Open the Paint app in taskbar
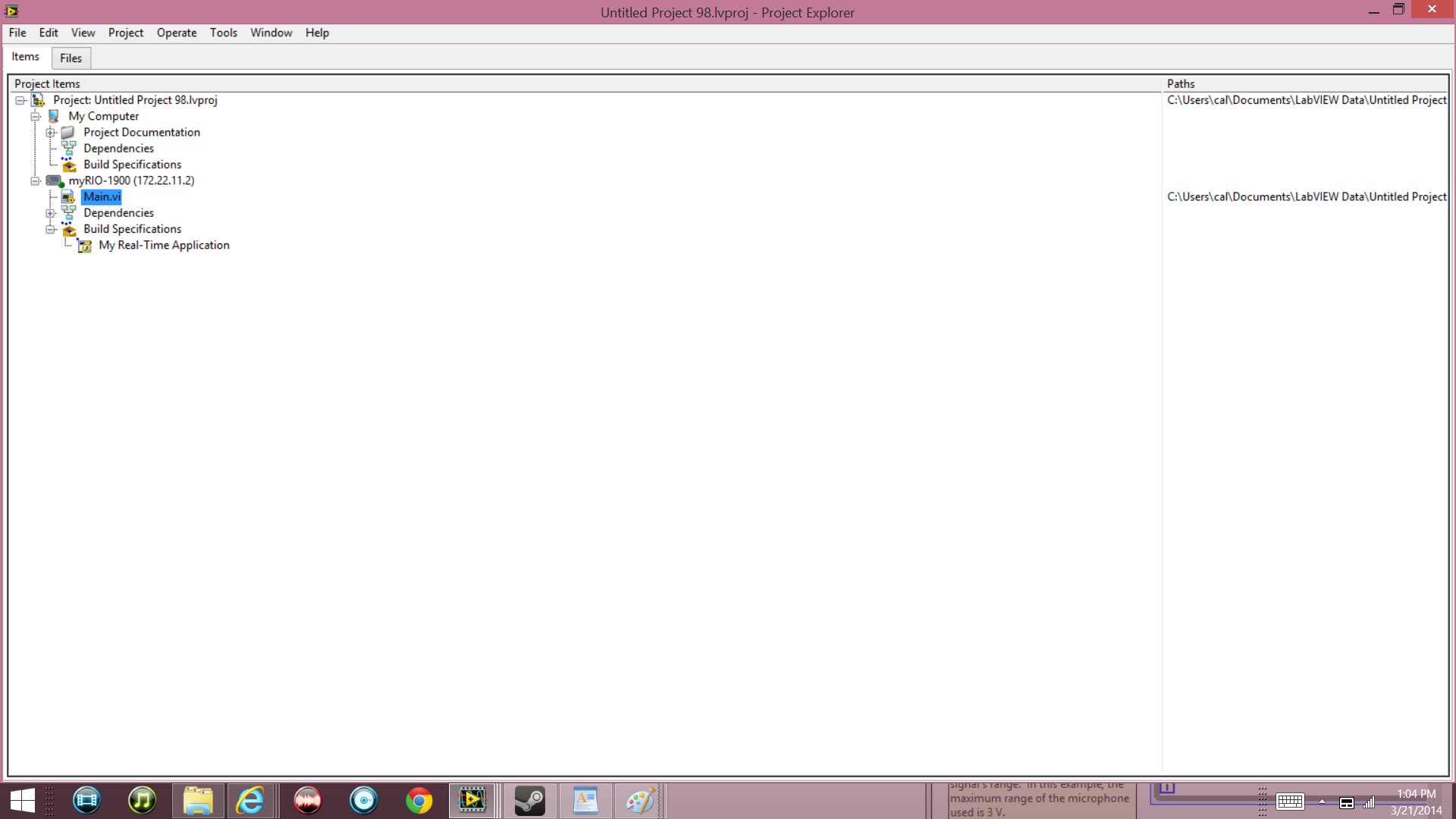Image resolution: width=1456 pixels, height=819 pixels. 641,801
